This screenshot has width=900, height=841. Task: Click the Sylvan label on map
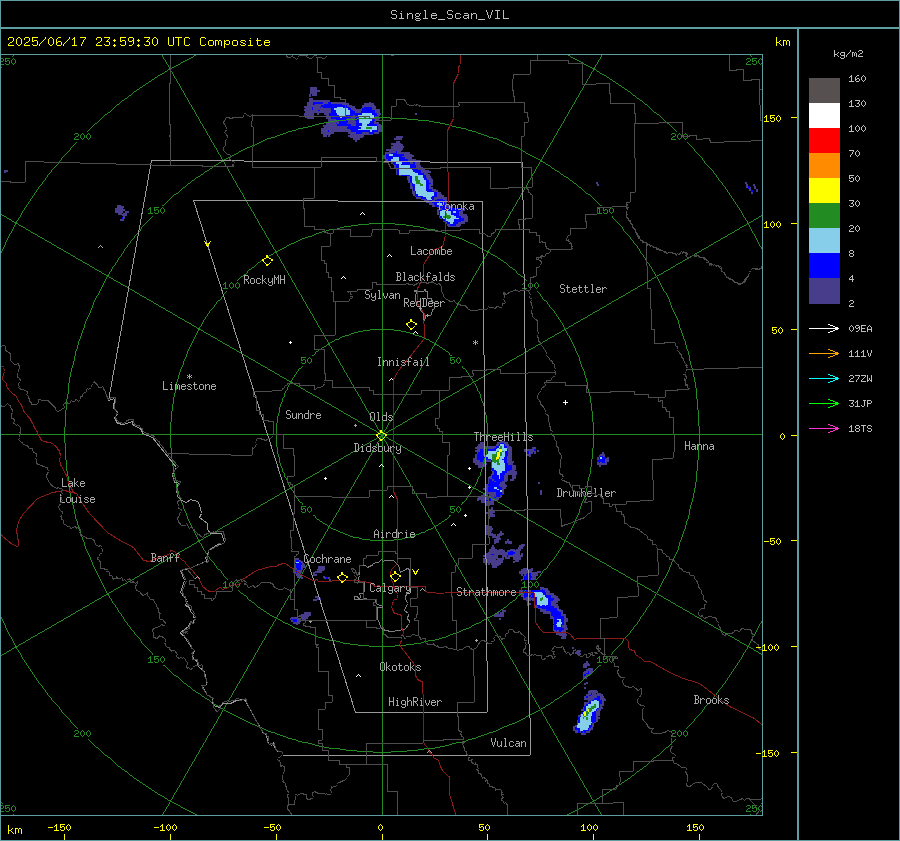pyautogui.click(x=382, y=295)
